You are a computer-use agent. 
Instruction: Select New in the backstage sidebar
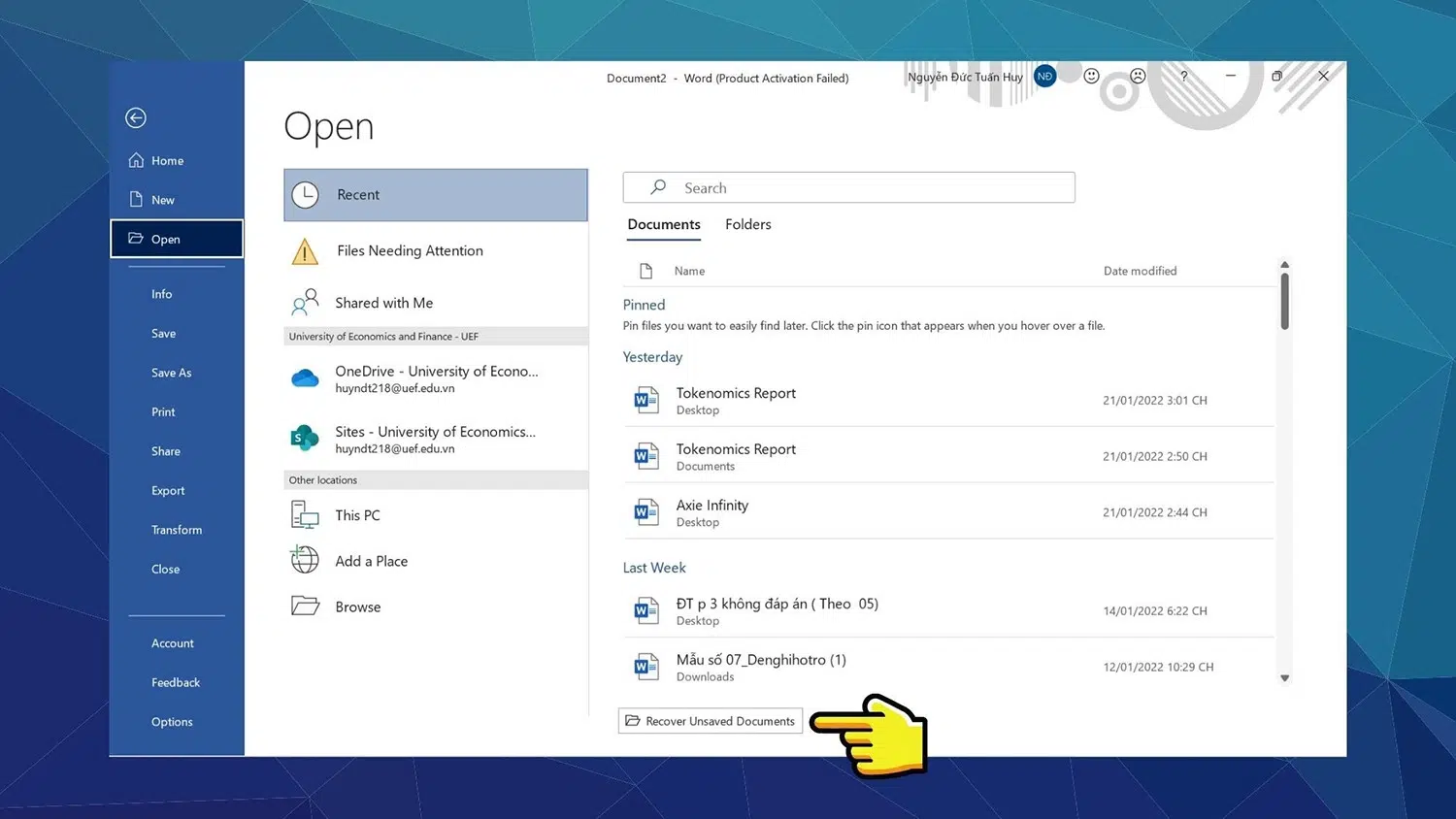177,200
